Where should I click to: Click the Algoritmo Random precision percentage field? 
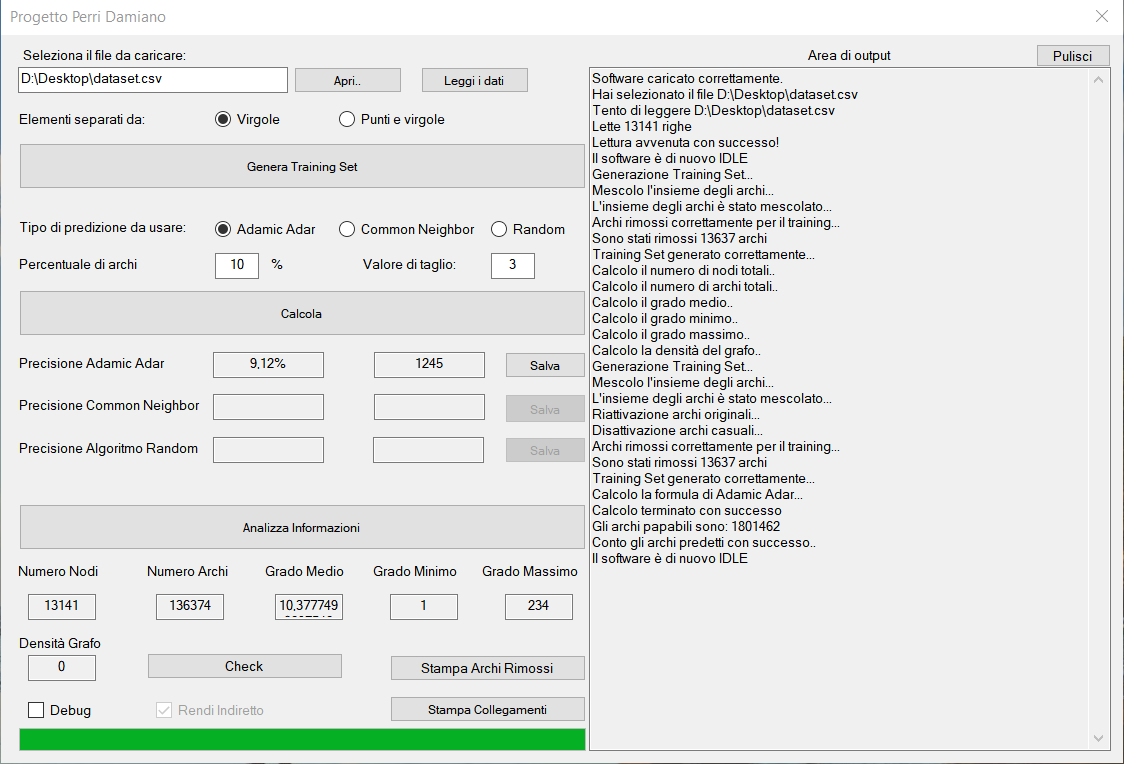coord(268,450)
